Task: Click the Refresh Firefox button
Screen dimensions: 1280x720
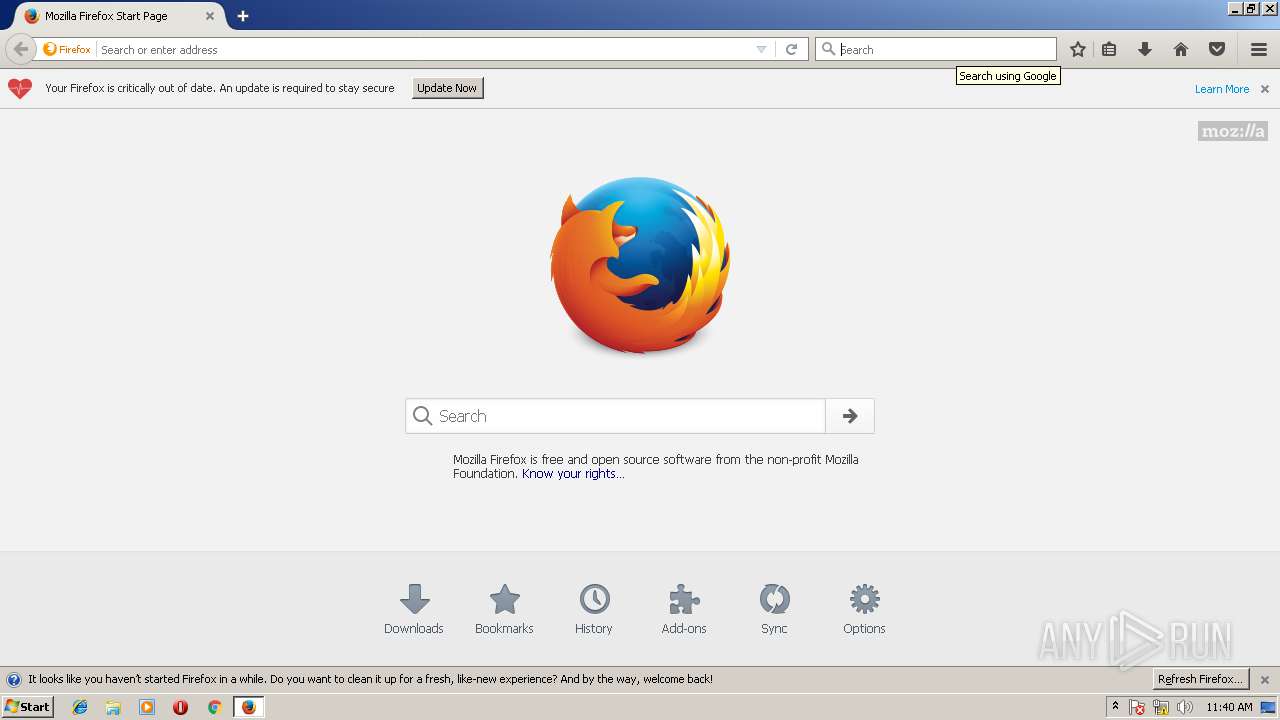Action: tap(1201, 679)
